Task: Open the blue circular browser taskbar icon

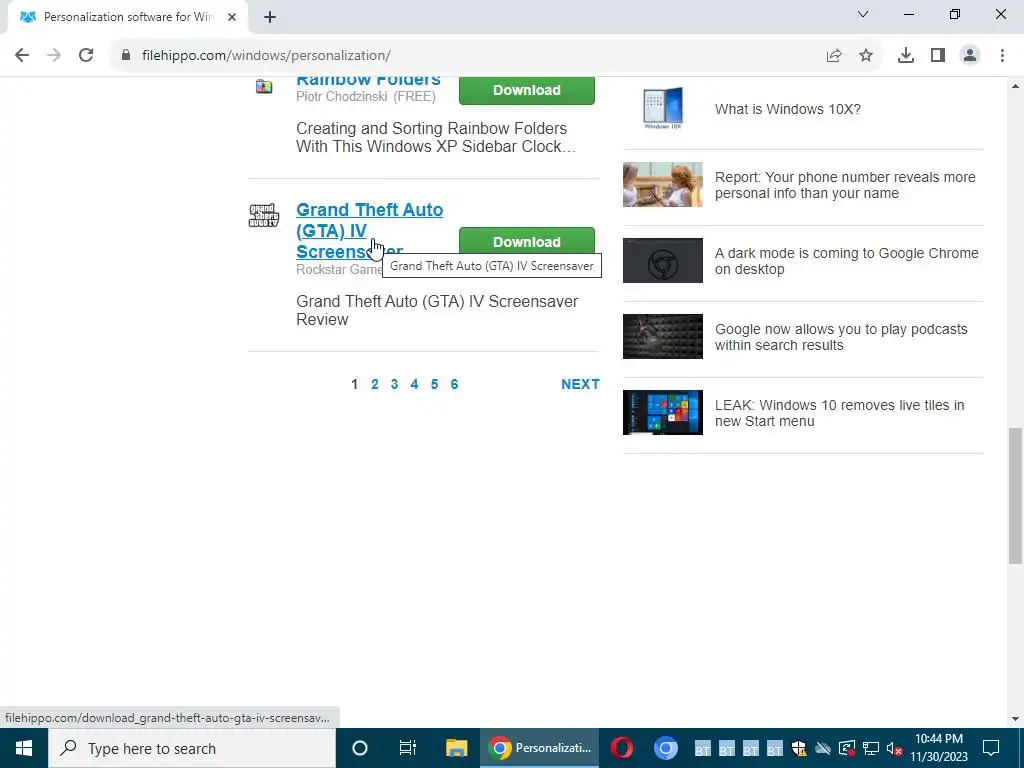Action: click(665, 748)
